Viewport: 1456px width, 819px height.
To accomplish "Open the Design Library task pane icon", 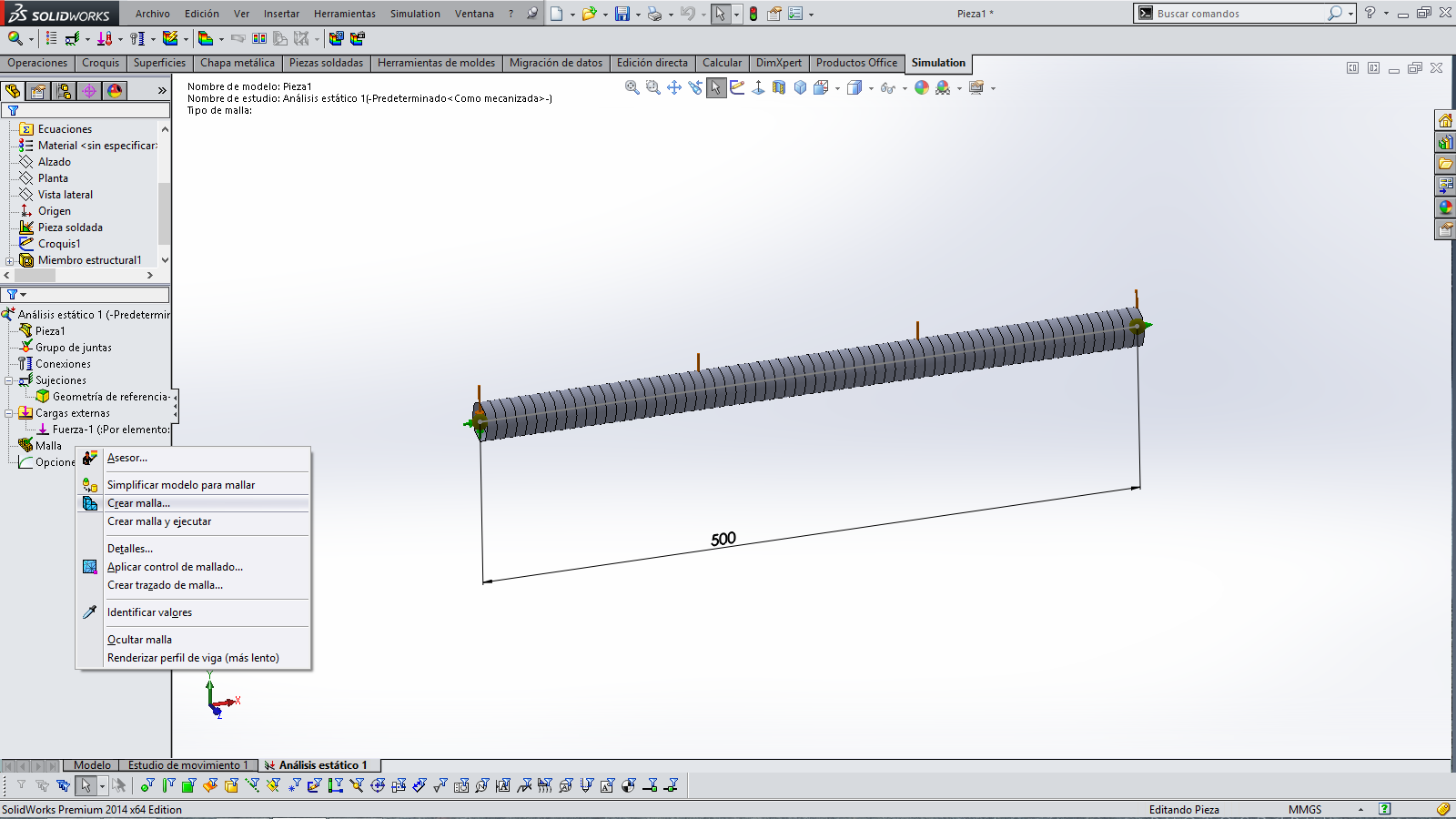I will (x=1445, y=142).
